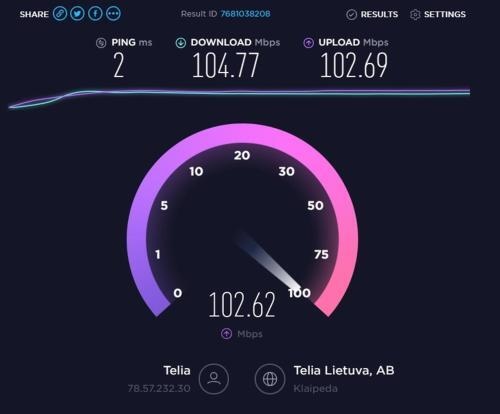Open more share options ellipsis icon
The image size is (500, 414).
(113, 14)
